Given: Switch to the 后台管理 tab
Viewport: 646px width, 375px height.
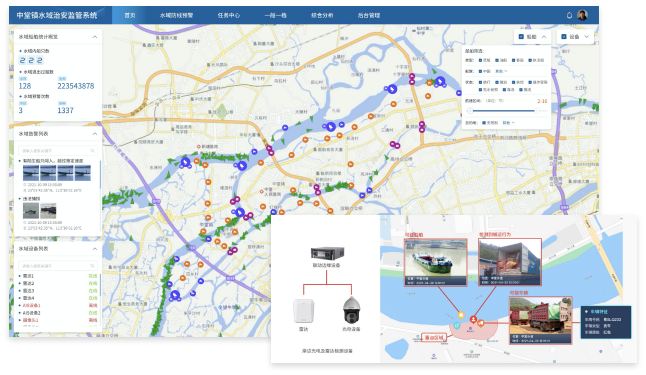Looking at the screenshot, I should pyautogui.click(x=369, y=15).
